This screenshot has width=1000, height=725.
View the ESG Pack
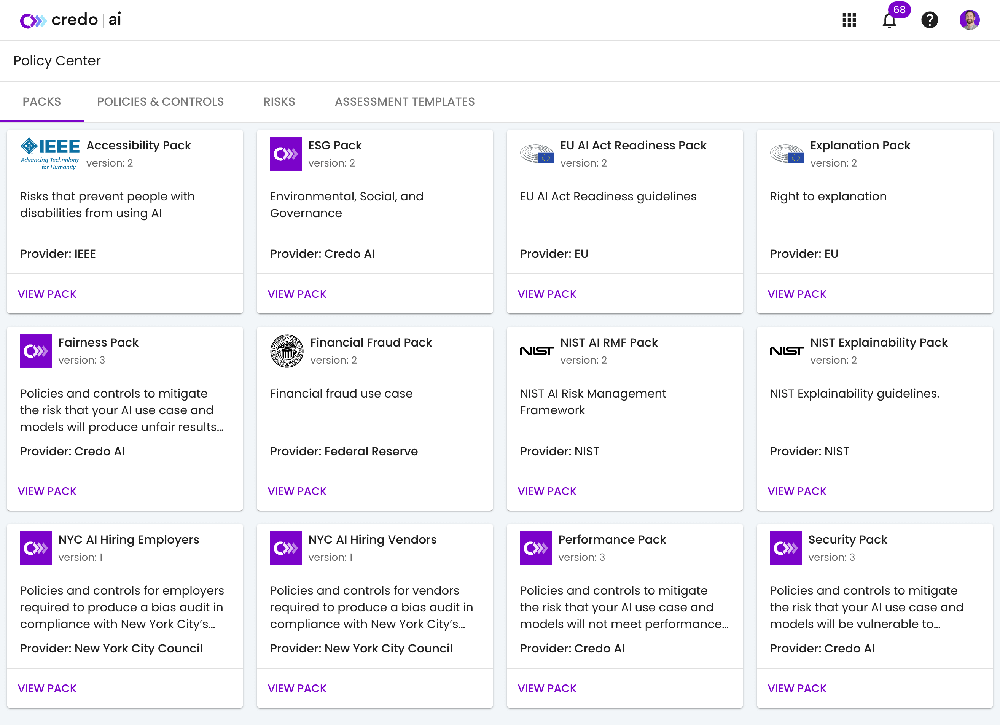click(x=297, y=294)
